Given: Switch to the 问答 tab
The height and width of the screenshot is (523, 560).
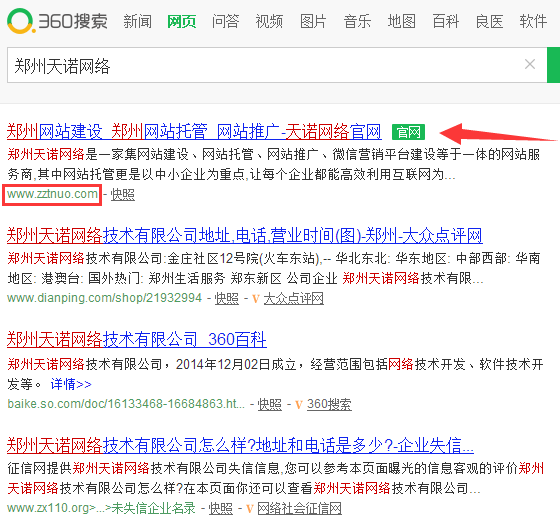Looking at the screenshot, I should (225, 21).
